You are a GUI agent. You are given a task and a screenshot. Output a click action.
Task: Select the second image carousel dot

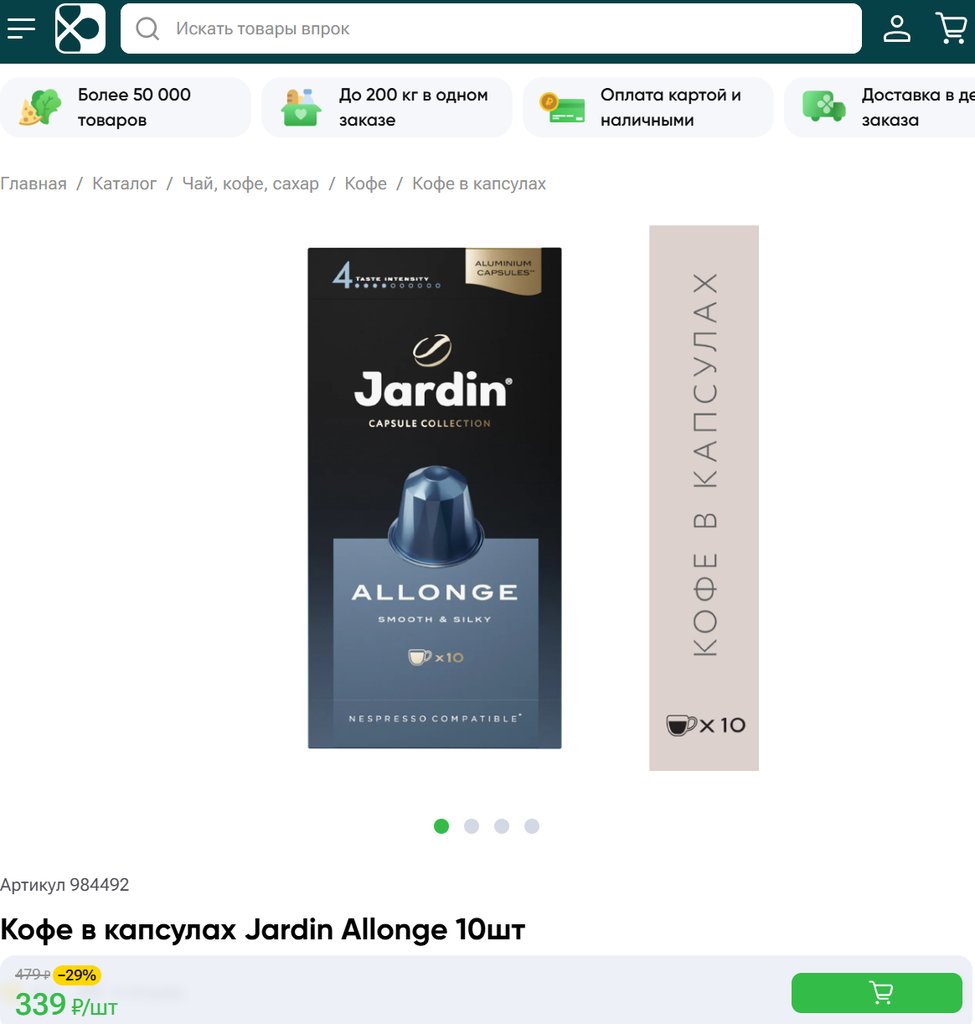pos(472,826)
